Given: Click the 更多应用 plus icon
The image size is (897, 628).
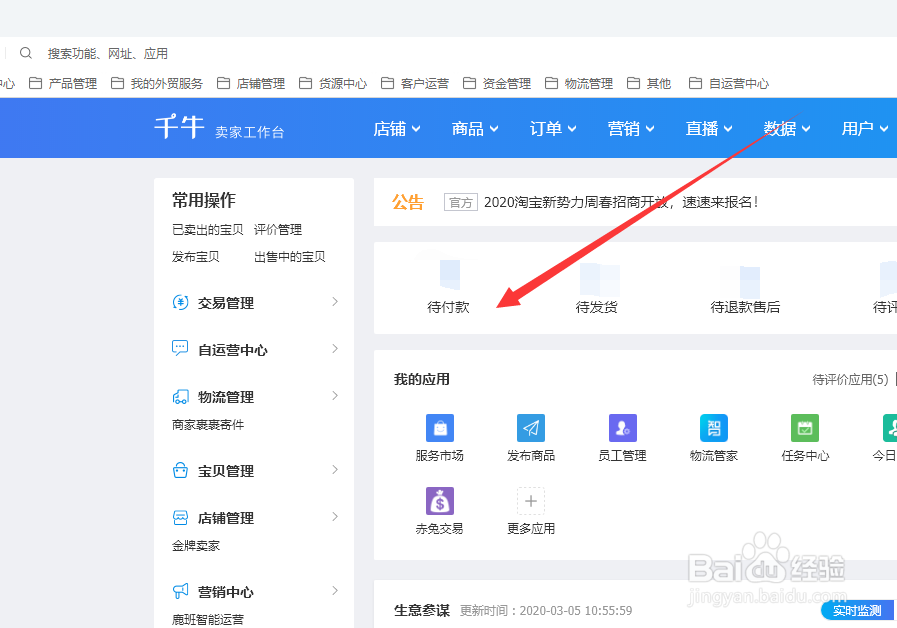Looking at the screenshot, I should tap(530, 500).
